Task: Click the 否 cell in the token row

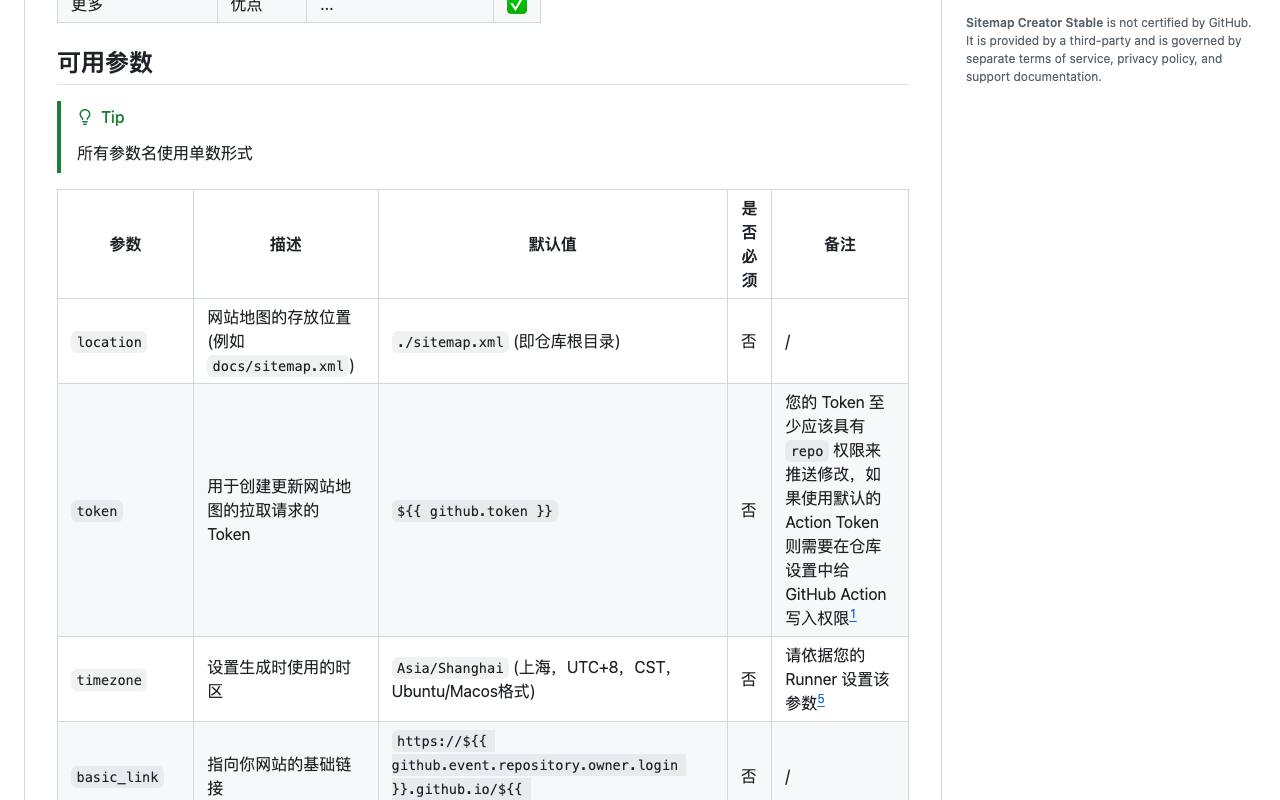Action: click(749, 510)
